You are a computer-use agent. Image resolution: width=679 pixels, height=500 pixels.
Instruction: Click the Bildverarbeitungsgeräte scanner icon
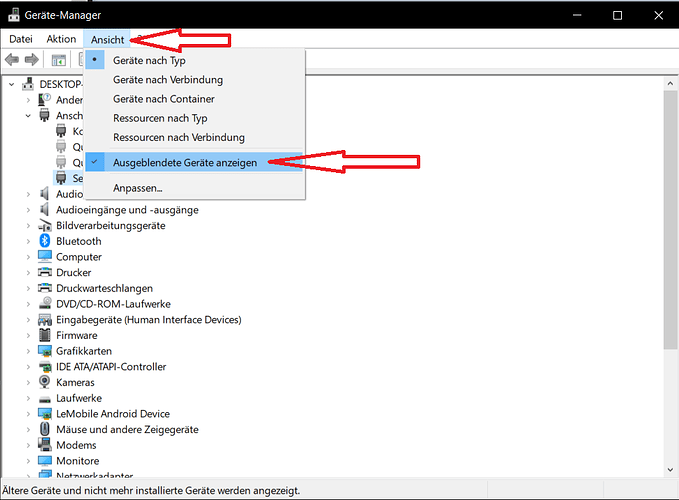[45, 225]
